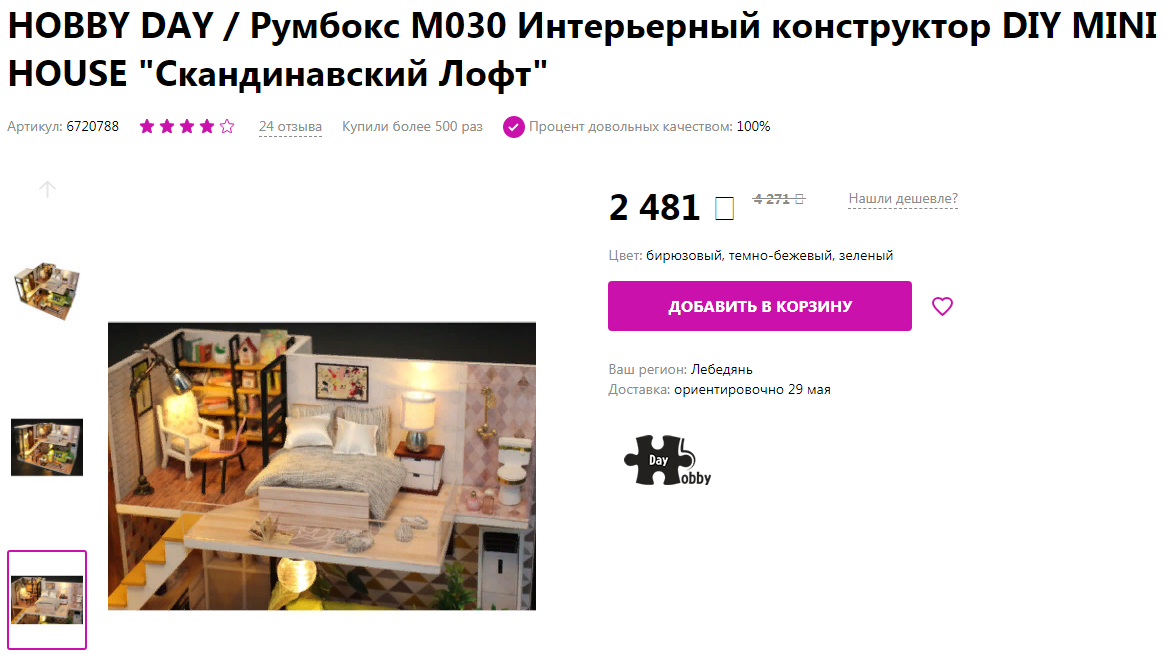Select the second dark dollhouse thumbnail
This screenshot has width=1173, height=667.
[47, 447]
